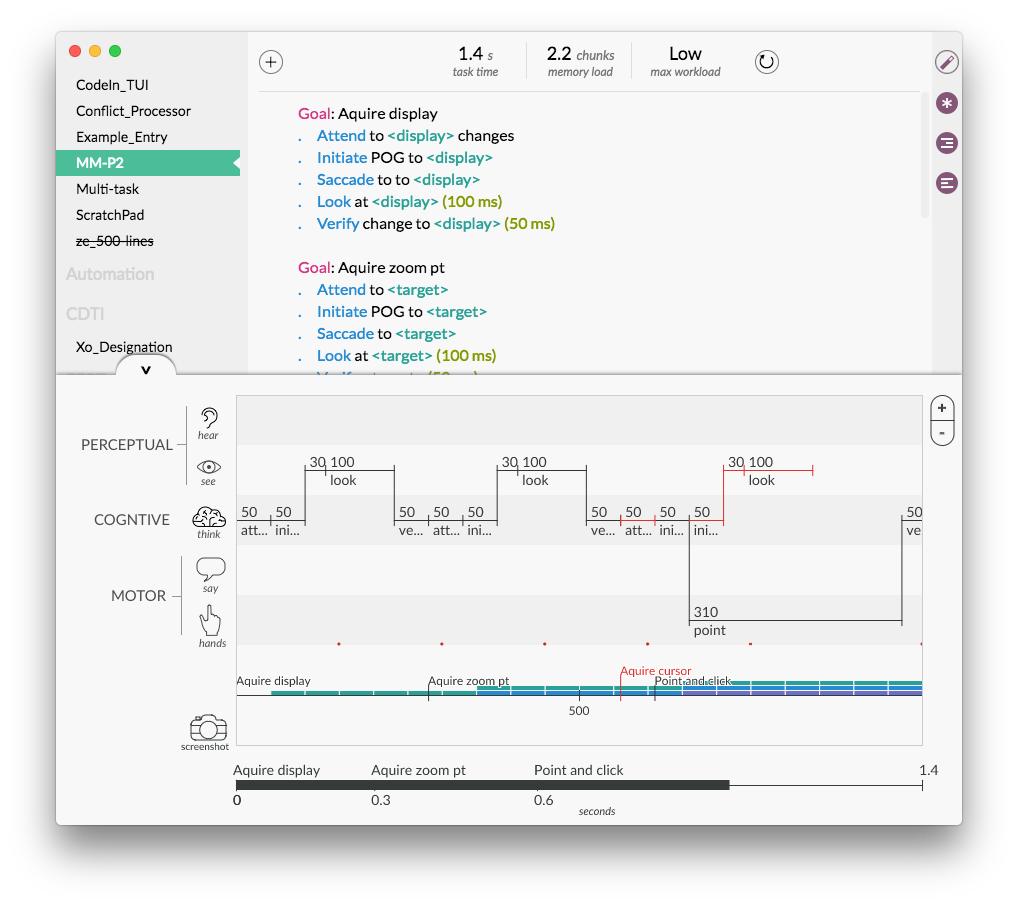
Task: Capture the timeline with the screenshot camera icon
Action: 206,729
